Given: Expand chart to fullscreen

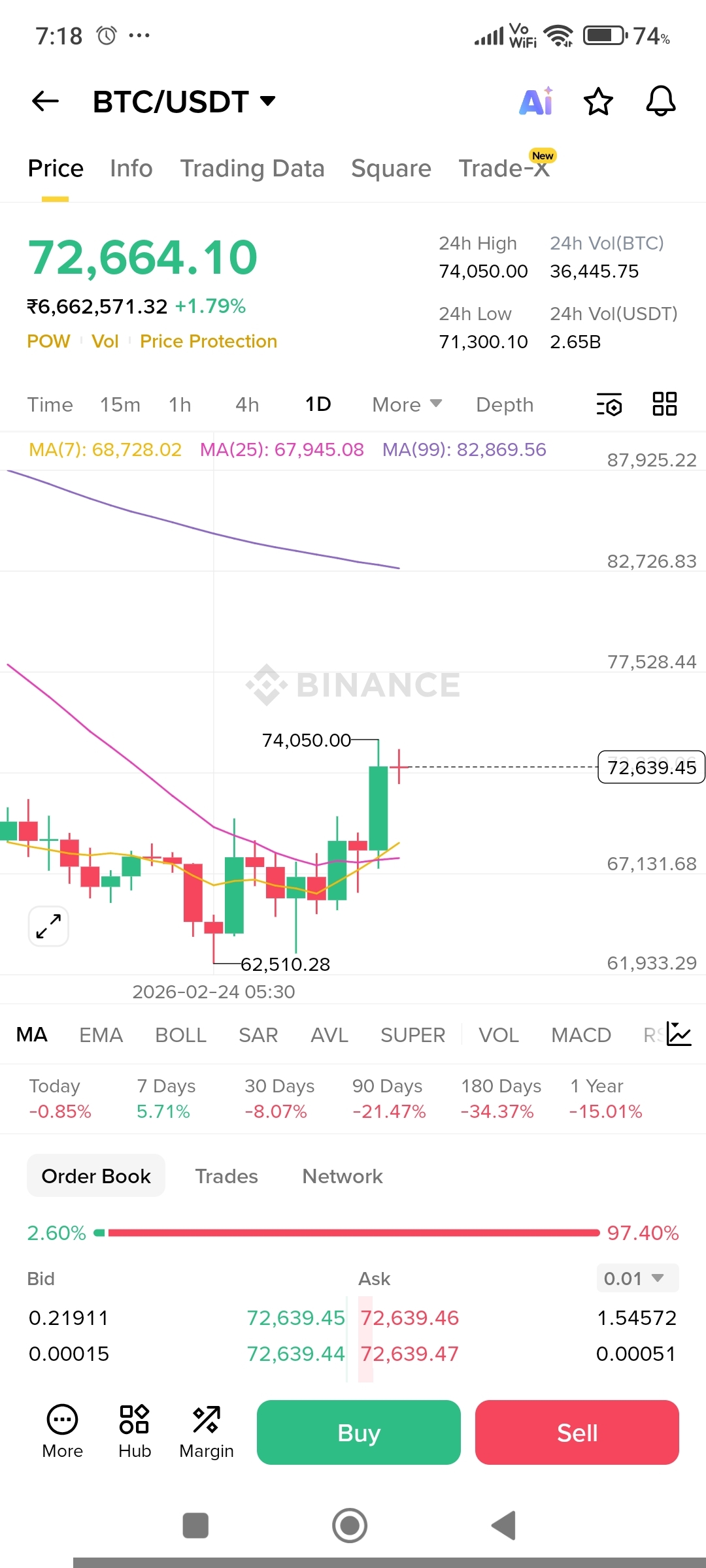Looking at the screenshot, I should coord(48,926).
